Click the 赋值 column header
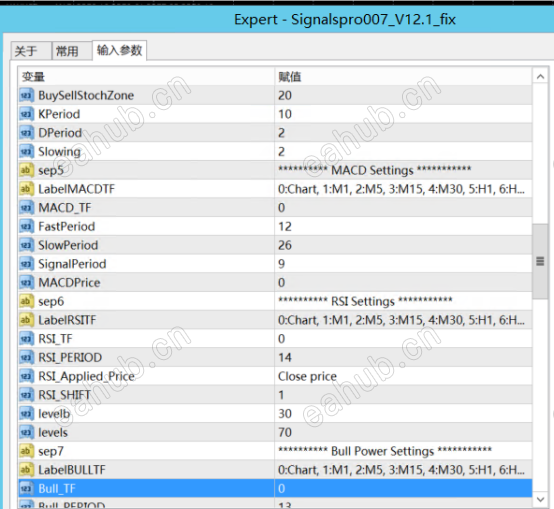The height and width of the screenshot is (509, 554). coord(403,77)
